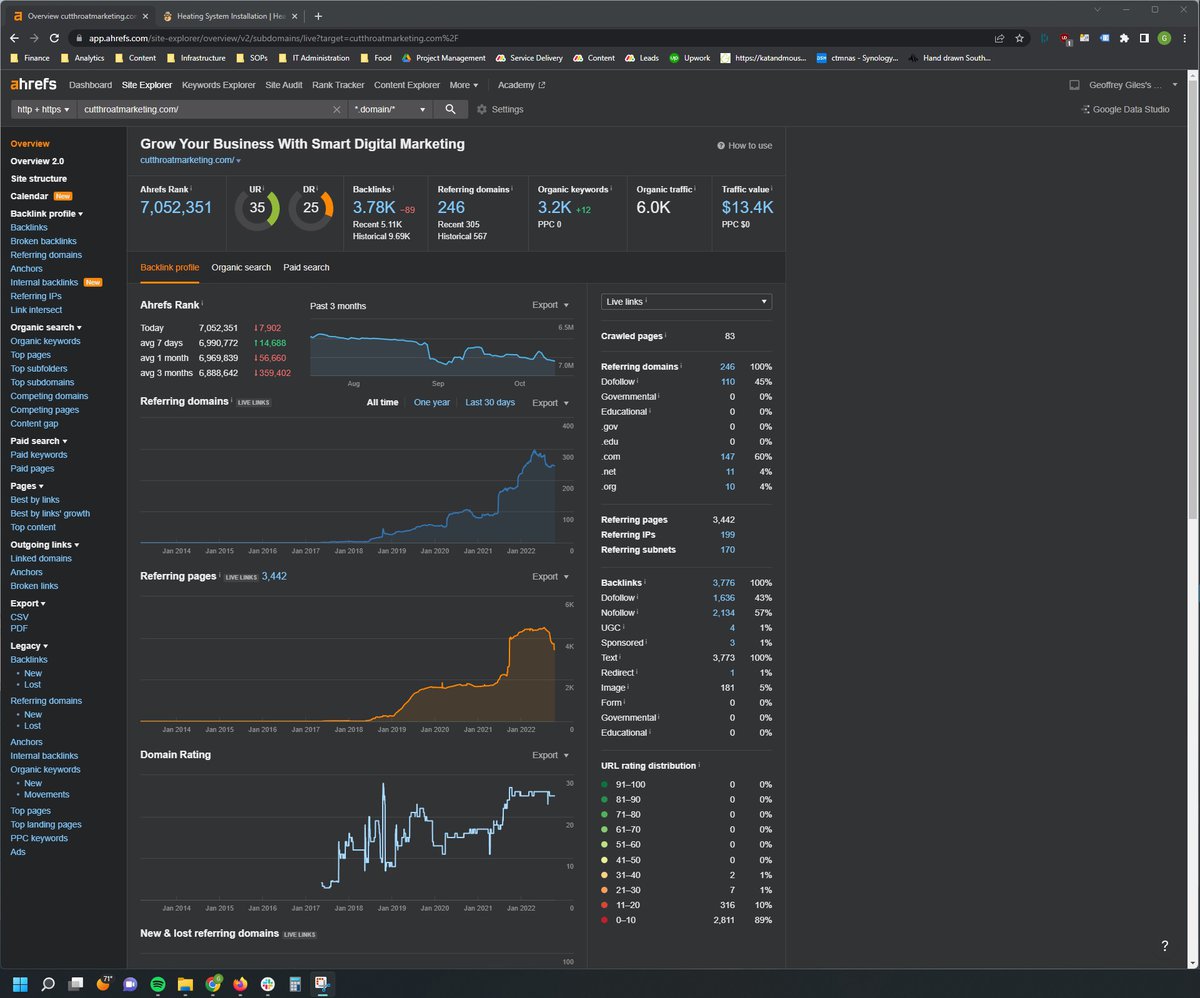Viewport: 1200px width, 998px height.
Task: Click the 246 Referring domains value
Action: (451, 207)
